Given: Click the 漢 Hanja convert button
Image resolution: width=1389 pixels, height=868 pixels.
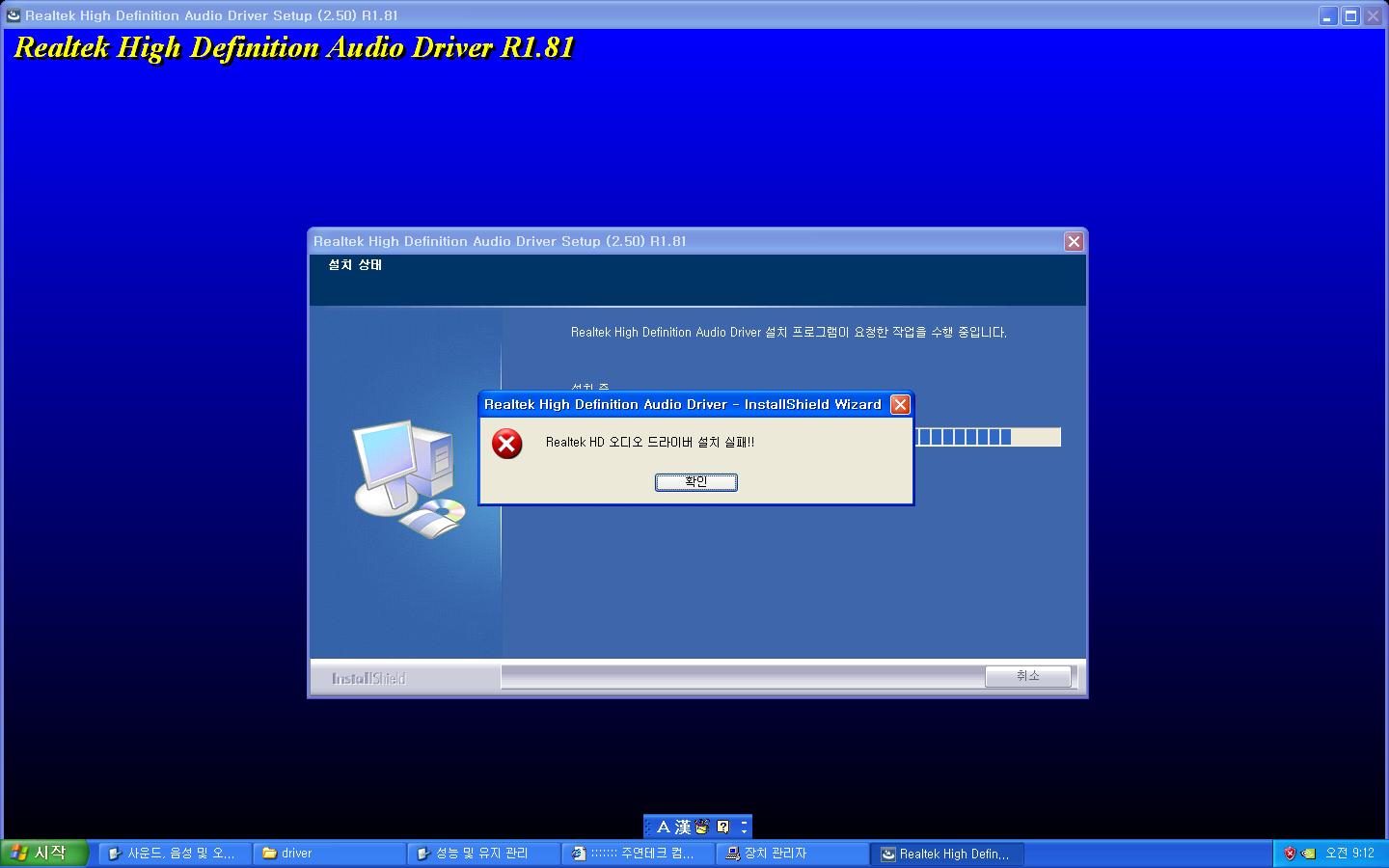Looking at the screenshot, I should coord(682,827).
